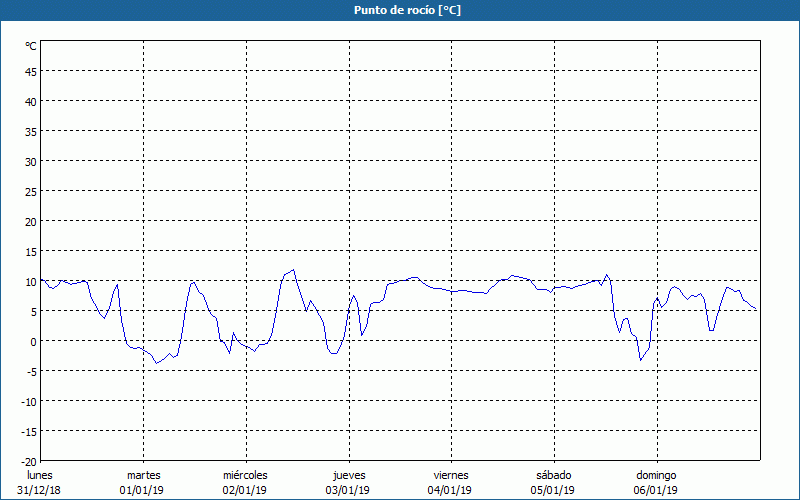Click the -15 tick label on the y-axis
The height and width of the screenshot is (500, 800).
click(28, 431)
